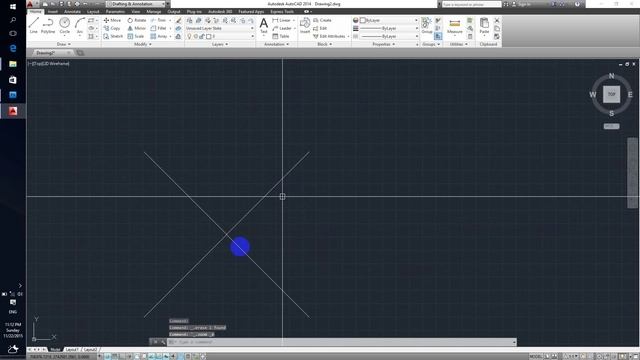
Task: Expand the Properties panel
Action: coord(384,44)
